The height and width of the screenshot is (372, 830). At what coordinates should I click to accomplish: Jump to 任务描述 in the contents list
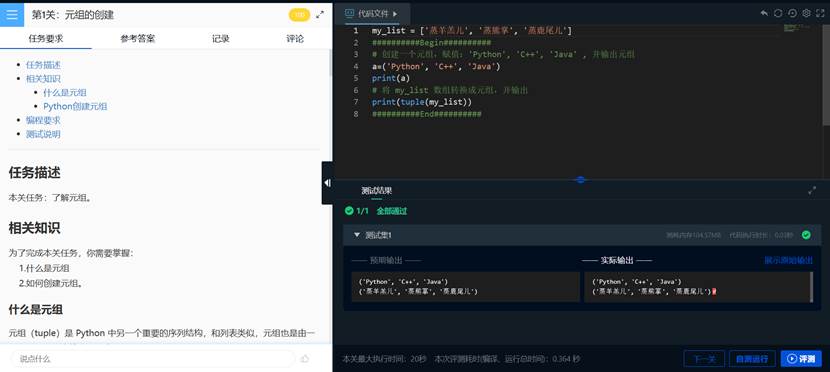click(43, 65)
